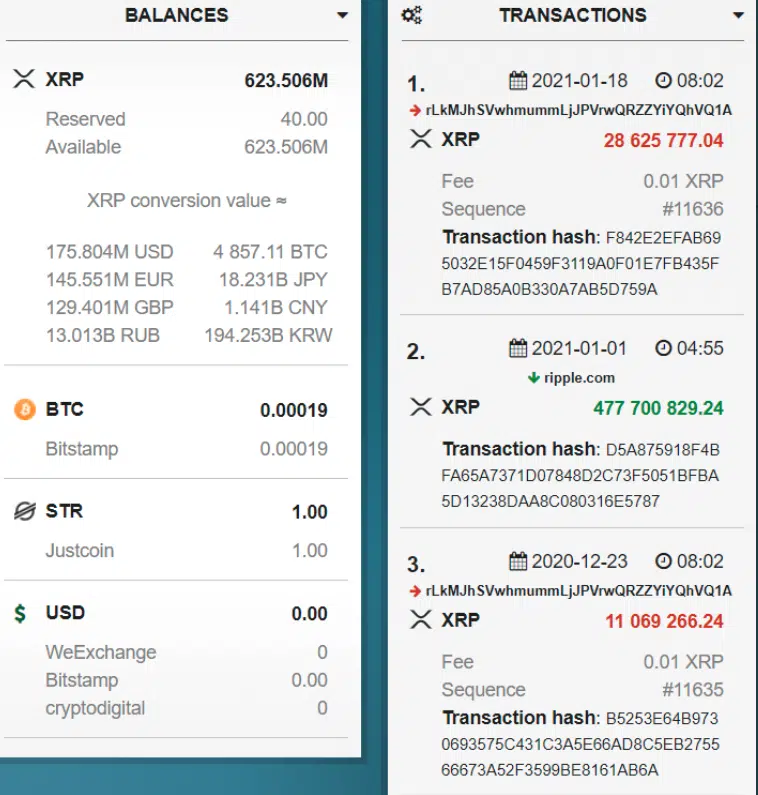Open destination address link in transaction 1
Viewport: 758px width, 795px height.
click(x=578, y=110)
